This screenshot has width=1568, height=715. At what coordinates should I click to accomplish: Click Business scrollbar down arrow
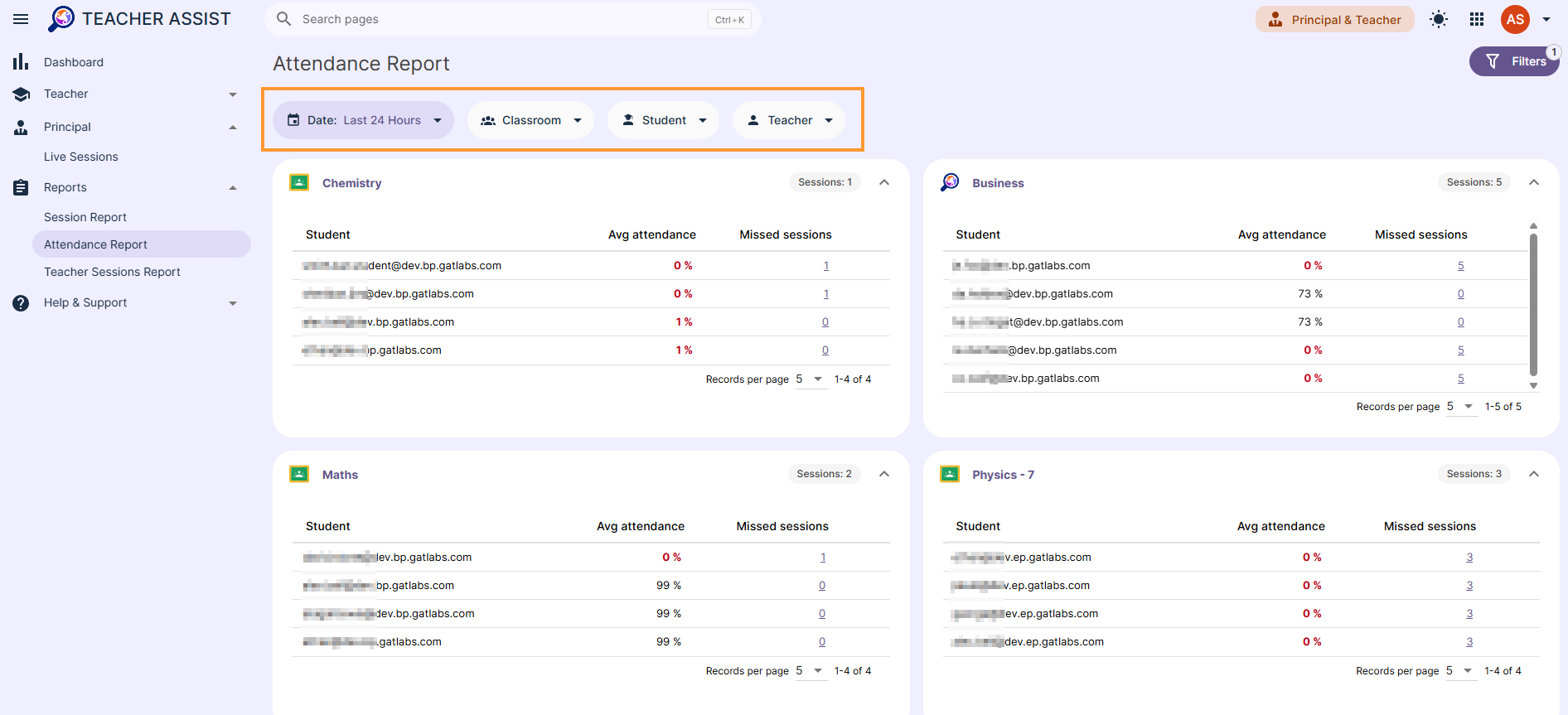[1533, 385]
